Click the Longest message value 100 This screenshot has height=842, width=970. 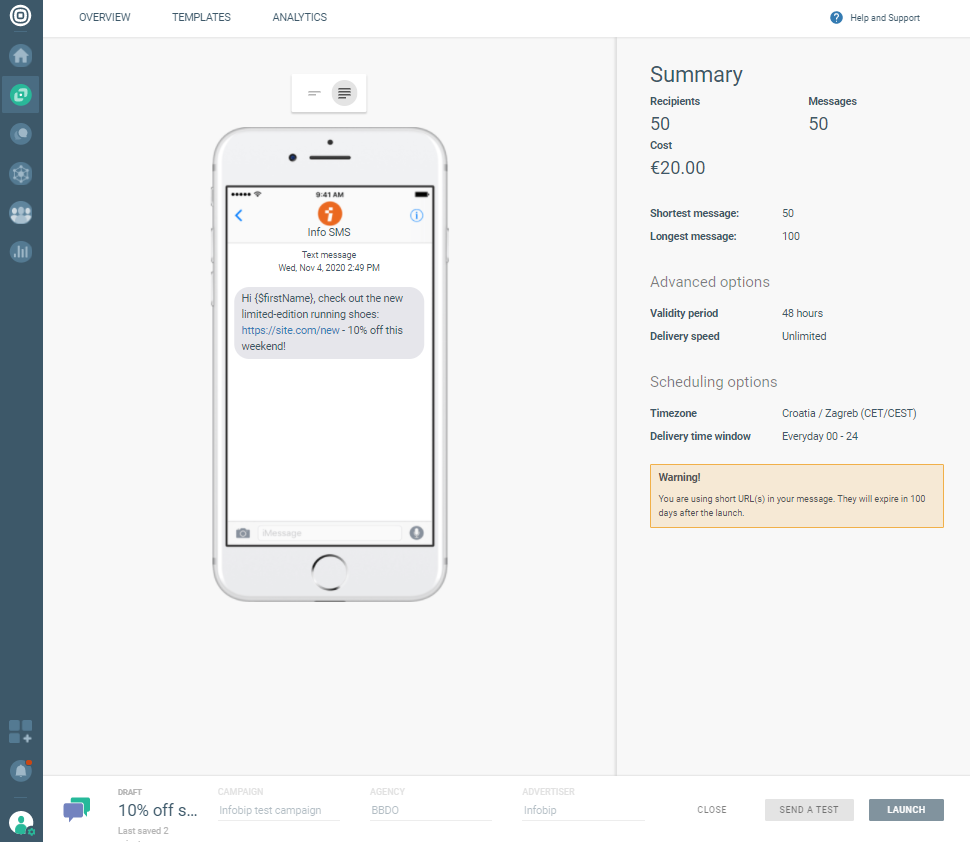click(791, 236)
